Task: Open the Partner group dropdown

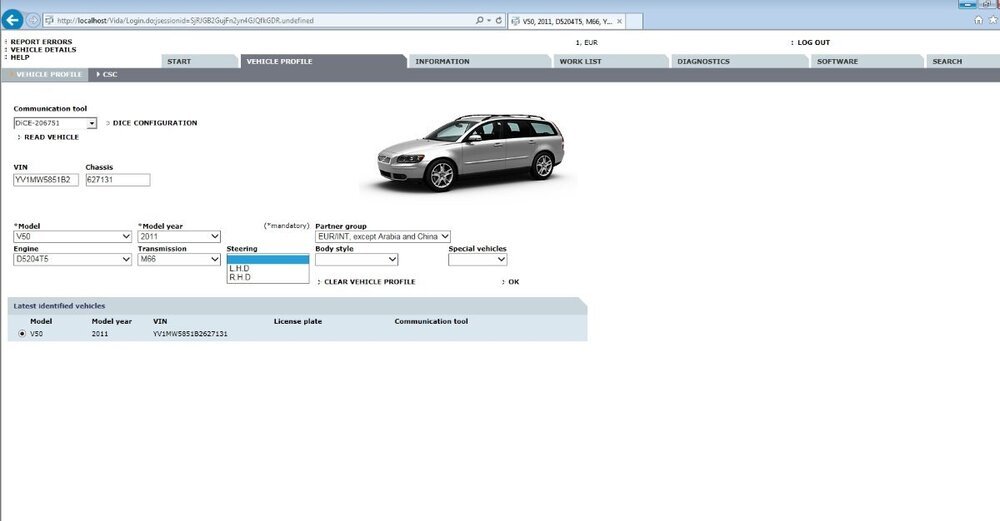Action: (383, 237)
